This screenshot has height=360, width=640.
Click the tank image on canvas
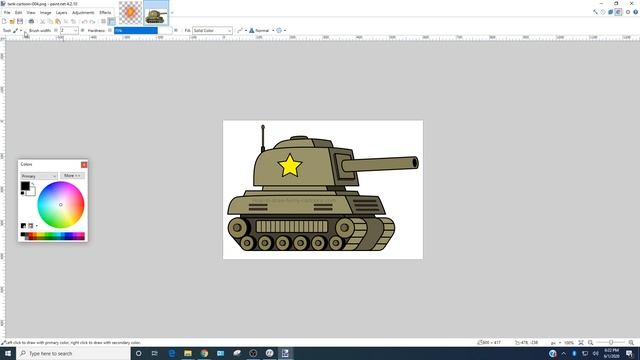[x=322, y=189]
